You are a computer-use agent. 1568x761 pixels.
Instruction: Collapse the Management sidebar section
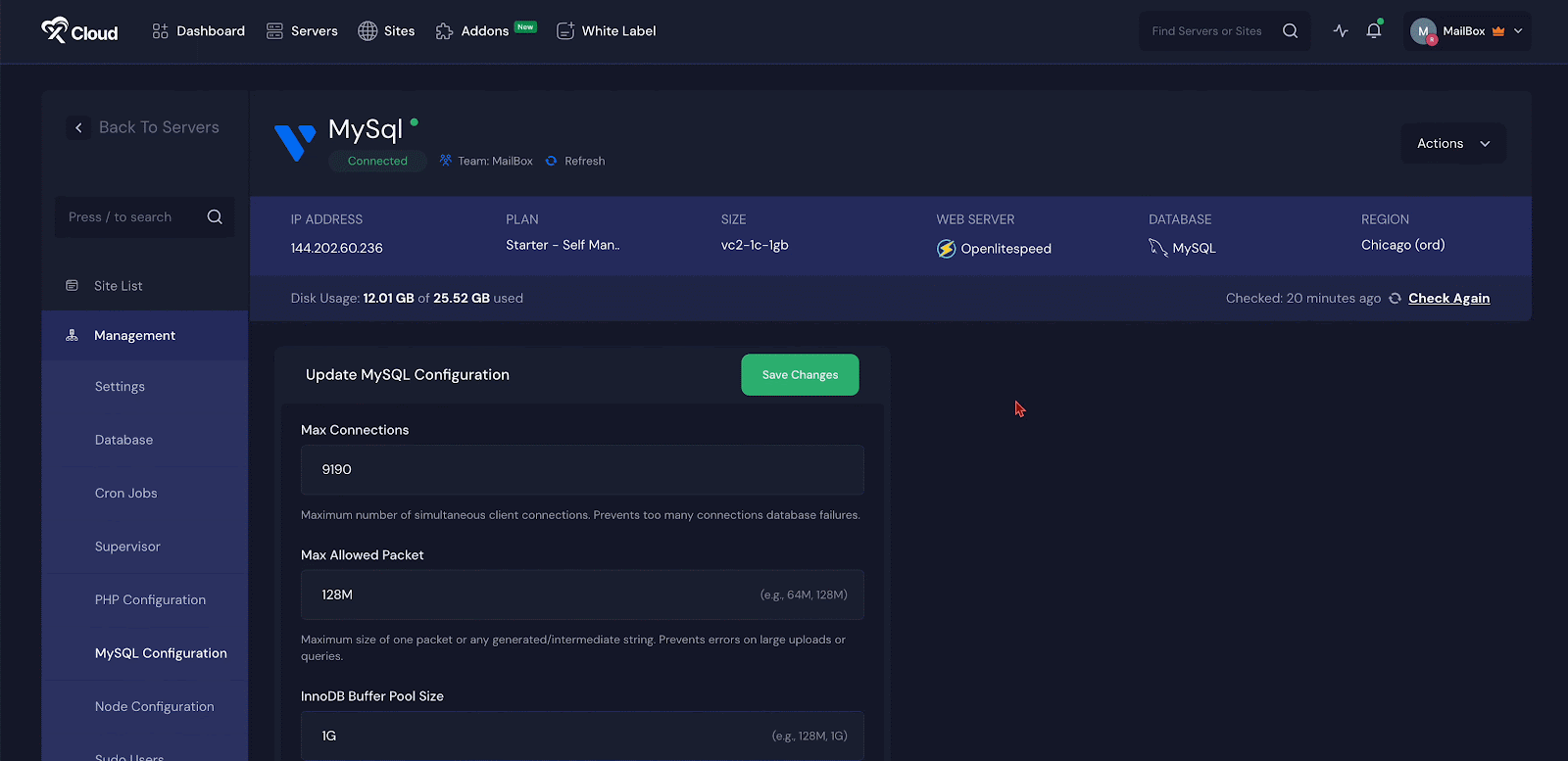[135, 336]
